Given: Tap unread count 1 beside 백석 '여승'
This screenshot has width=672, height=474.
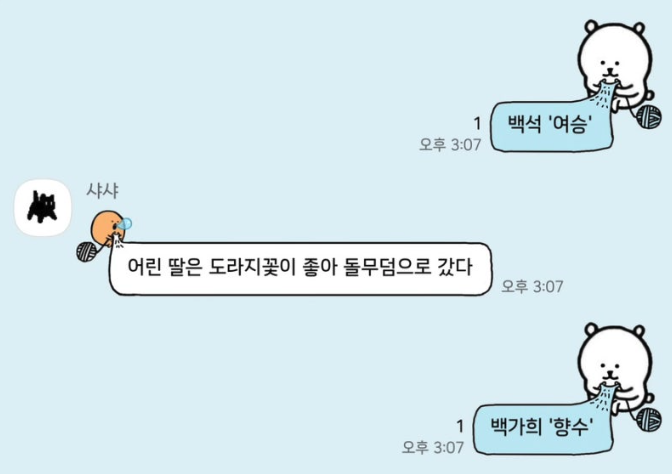Looking at the screenshot, I should coord(477,123).
